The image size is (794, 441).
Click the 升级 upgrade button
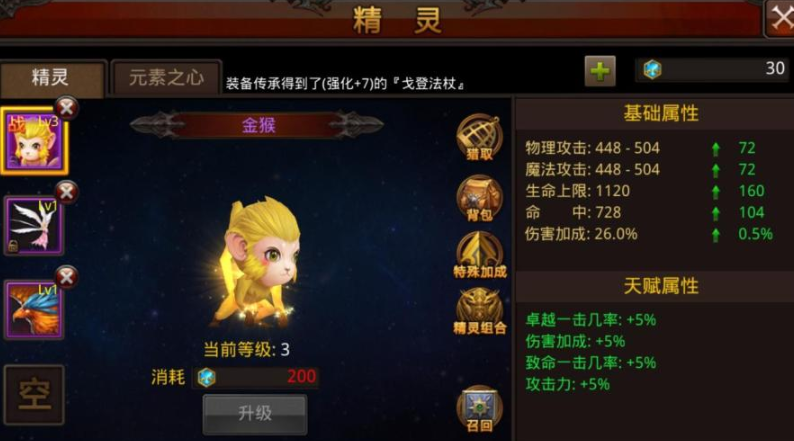click(255, 414)
